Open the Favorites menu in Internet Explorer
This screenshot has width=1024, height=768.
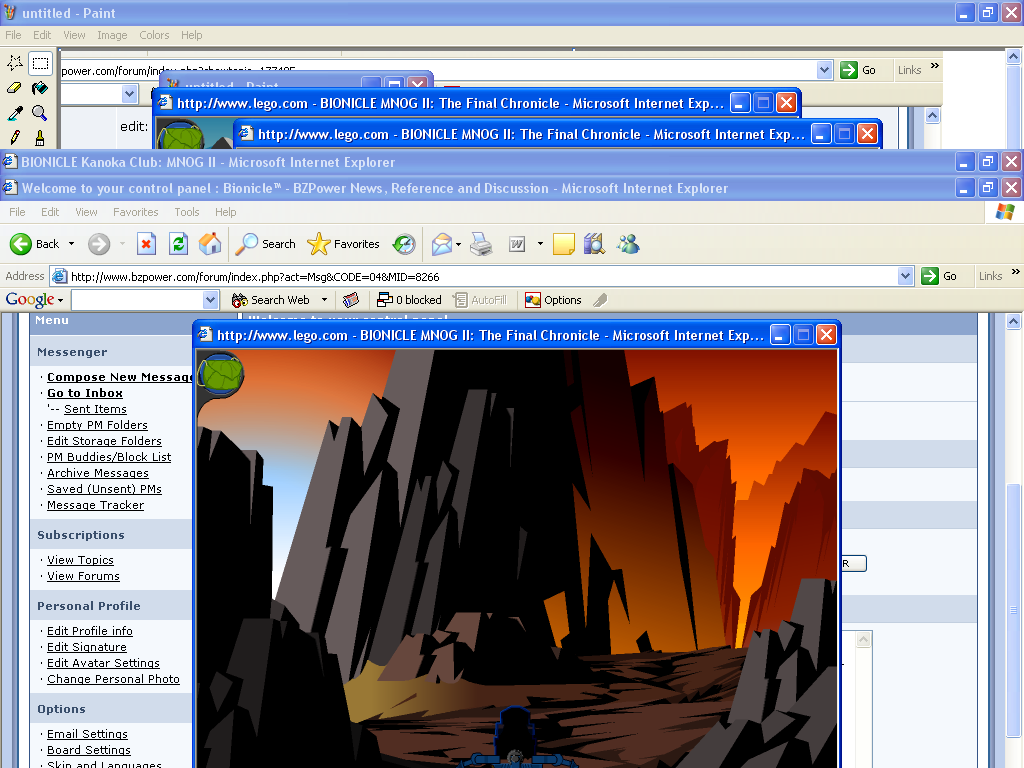point(136,212)
